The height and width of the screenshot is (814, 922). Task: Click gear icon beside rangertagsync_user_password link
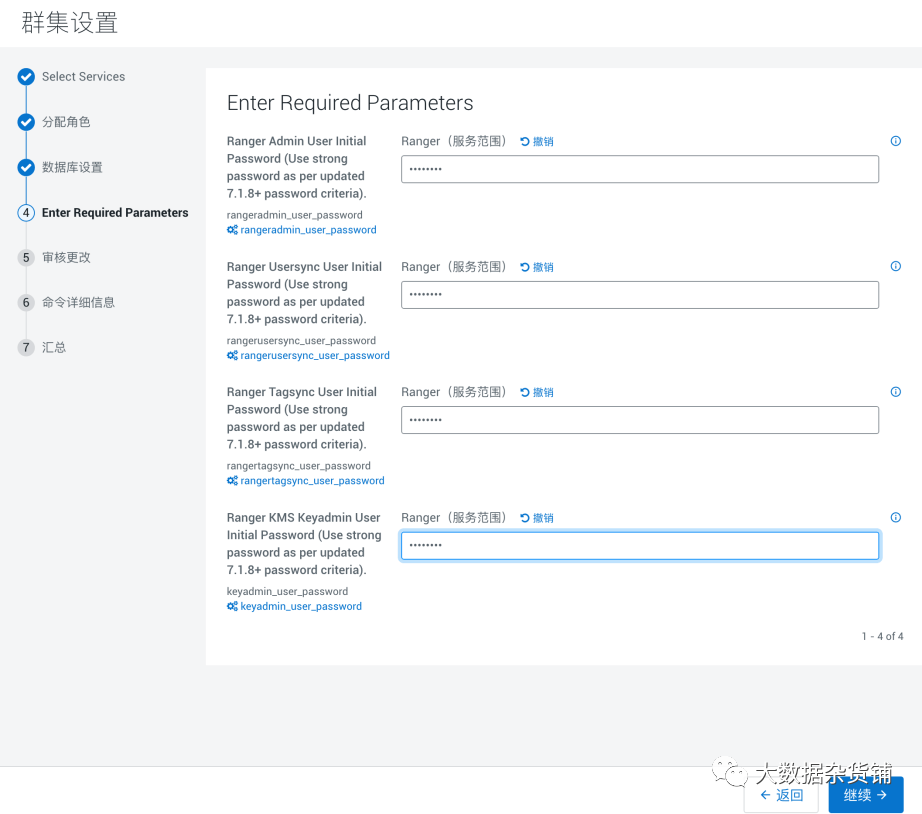click(x=232, y=481)
